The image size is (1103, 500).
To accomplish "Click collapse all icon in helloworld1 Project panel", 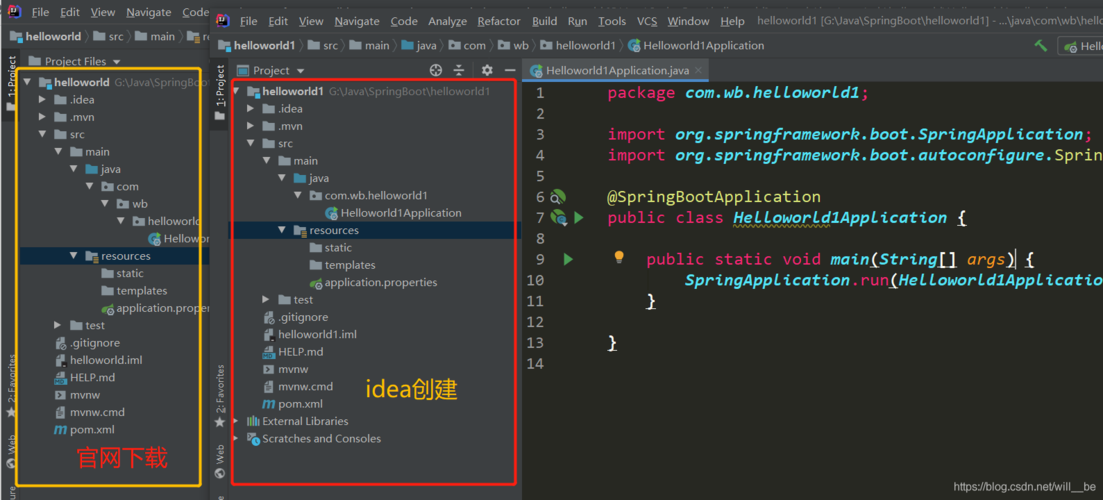I will pos(459,70).
